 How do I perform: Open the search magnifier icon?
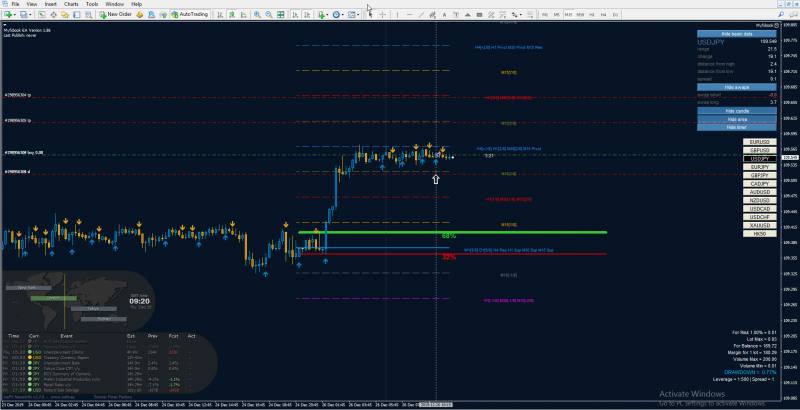pyautogui.click(x=781, y=15)
